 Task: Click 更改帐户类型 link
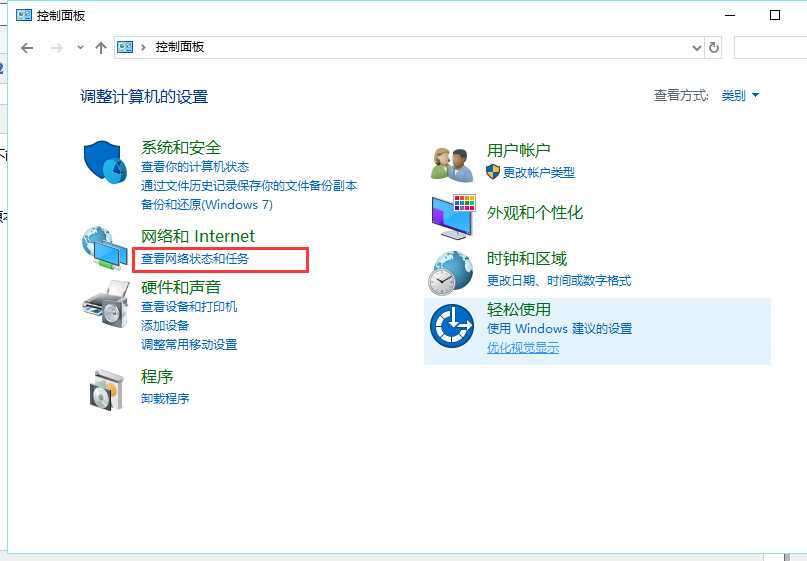(x=539, y=172)
